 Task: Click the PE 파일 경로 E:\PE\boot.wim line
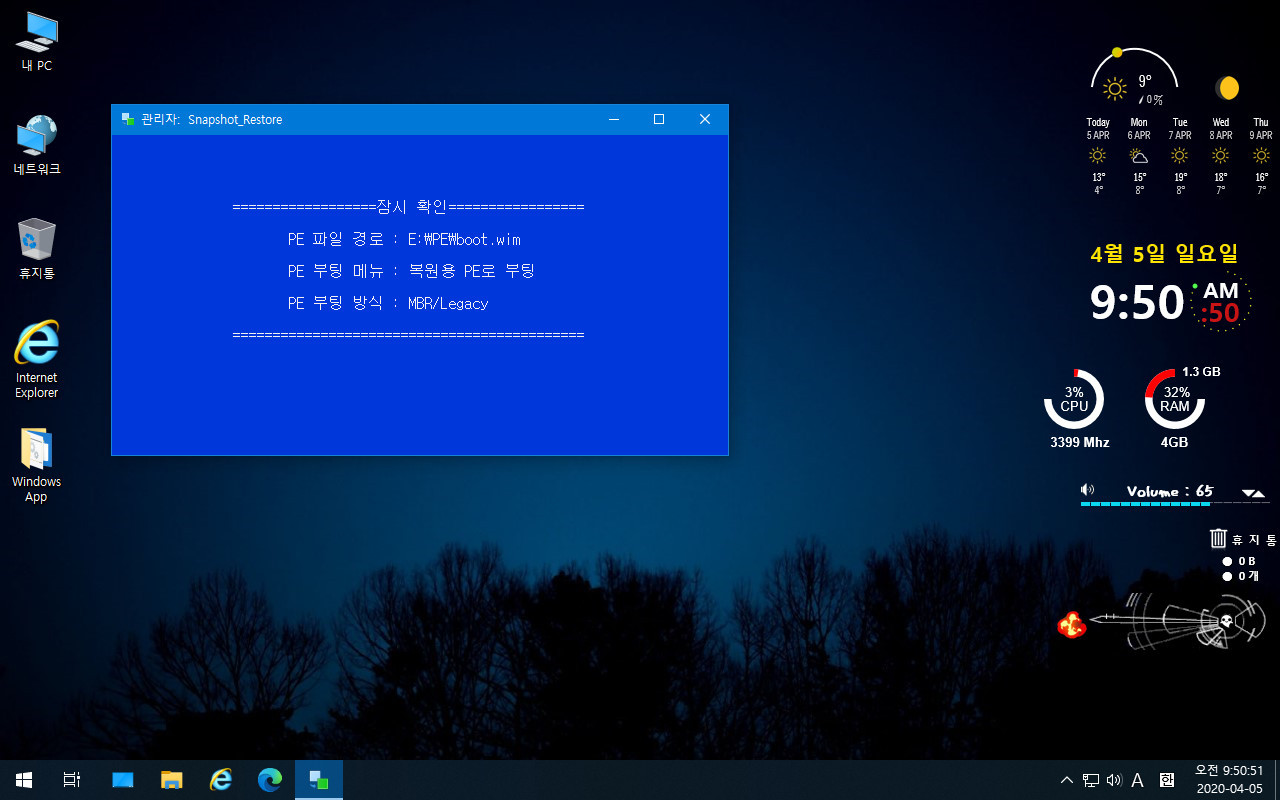point(404,240)
